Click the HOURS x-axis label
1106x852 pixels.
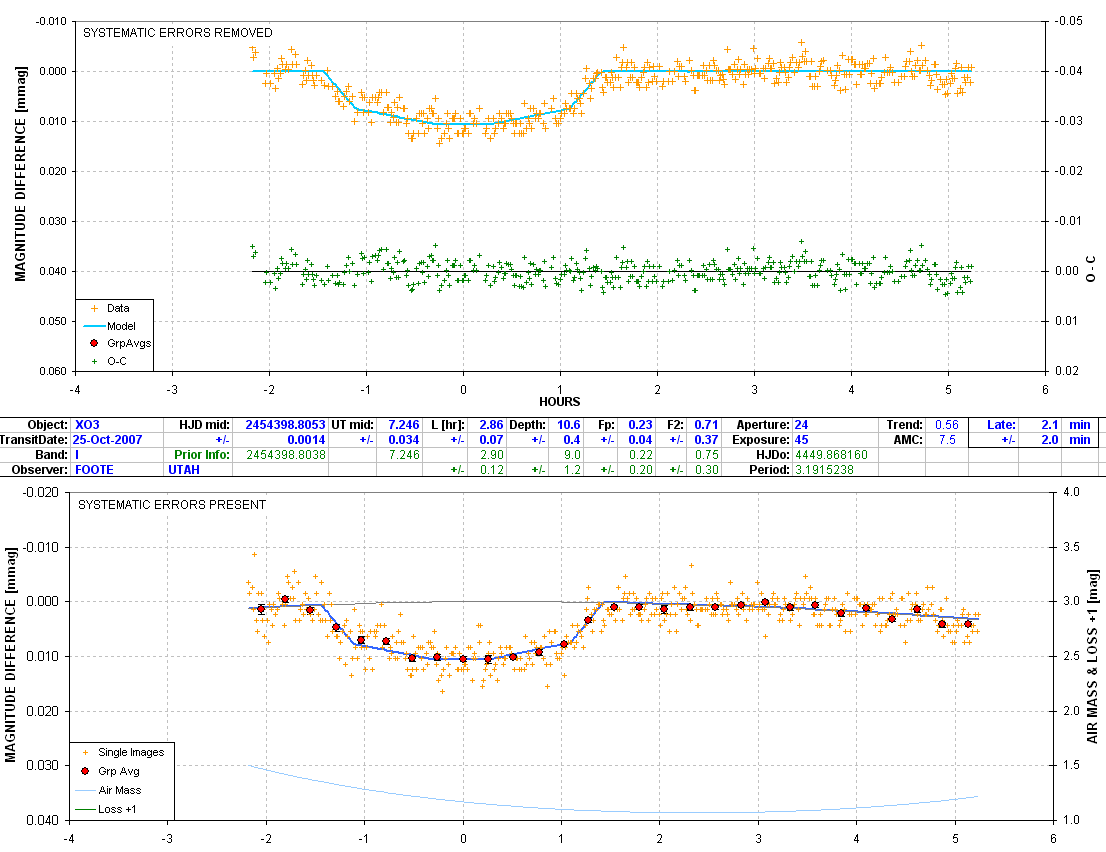click(x=560, y=403)
